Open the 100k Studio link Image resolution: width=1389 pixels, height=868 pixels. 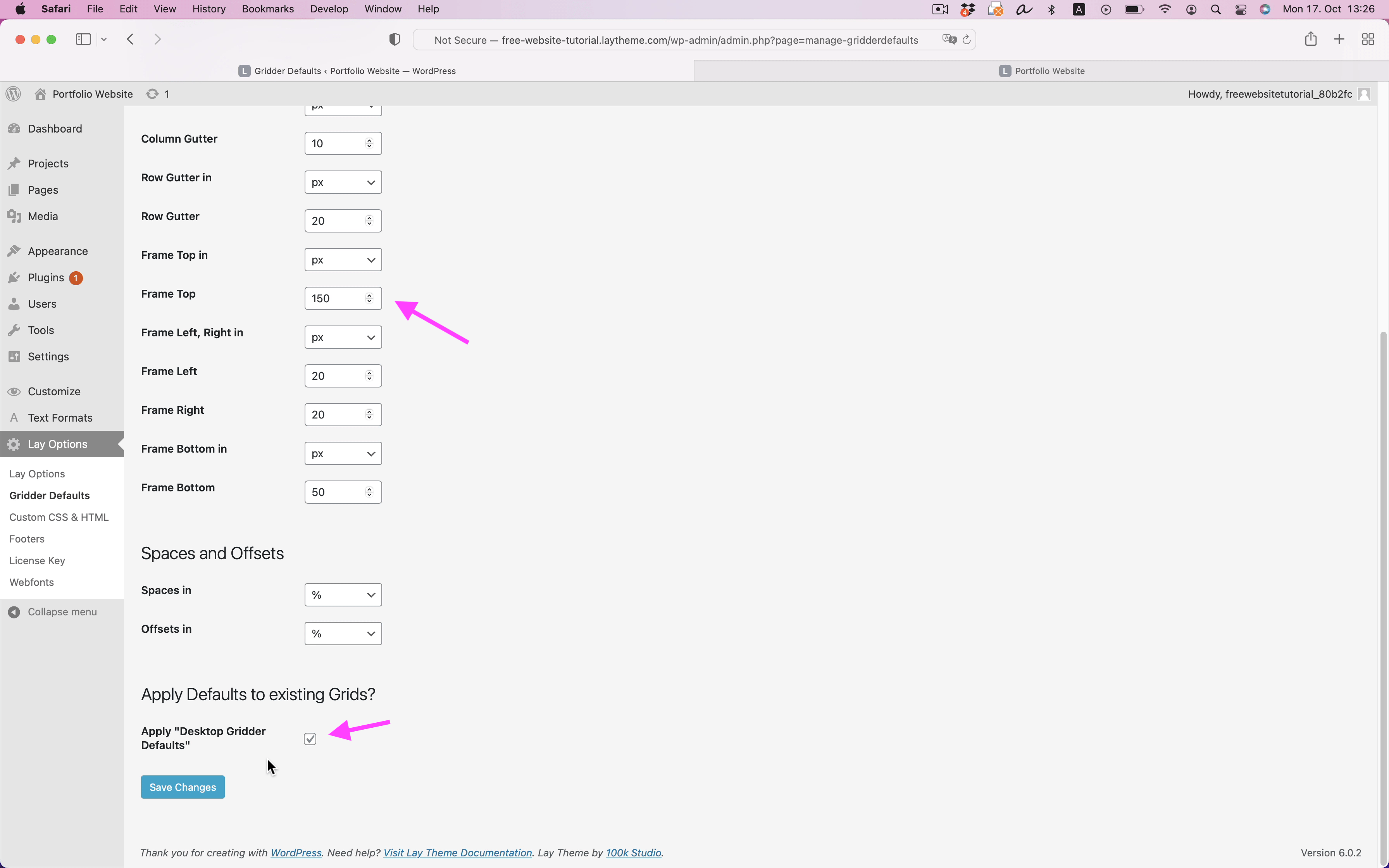click(x=634, y=853)
